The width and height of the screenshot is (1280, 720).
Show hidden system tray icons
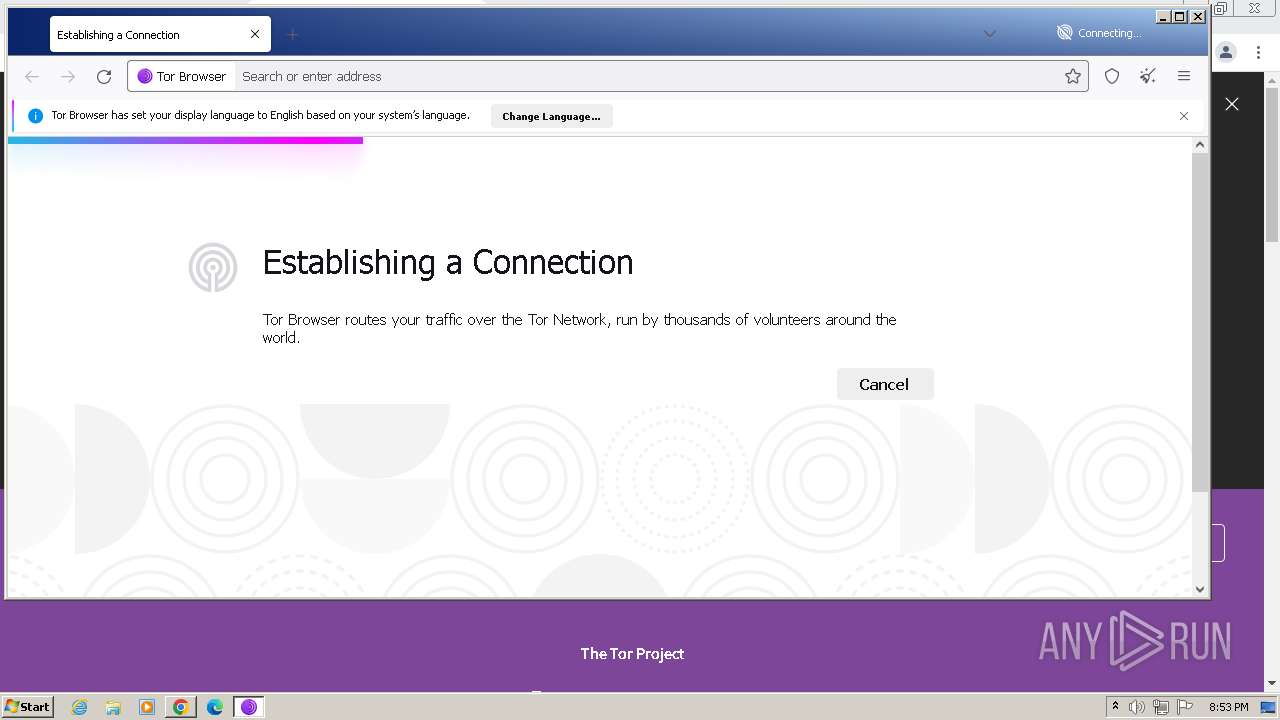coord(1115,706)
